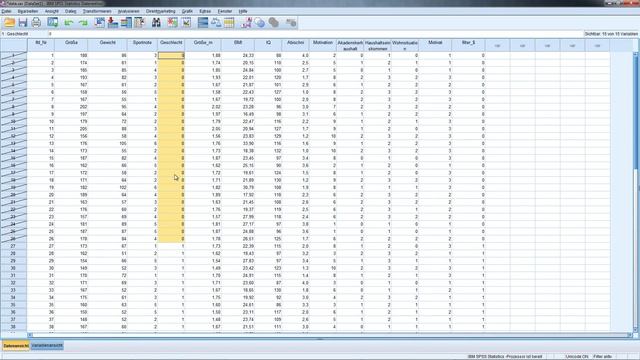Image resolution: width=640 pixels, height=360 pixels.
Task: Select the lfd_Nr column header
Action: (41, 45)
